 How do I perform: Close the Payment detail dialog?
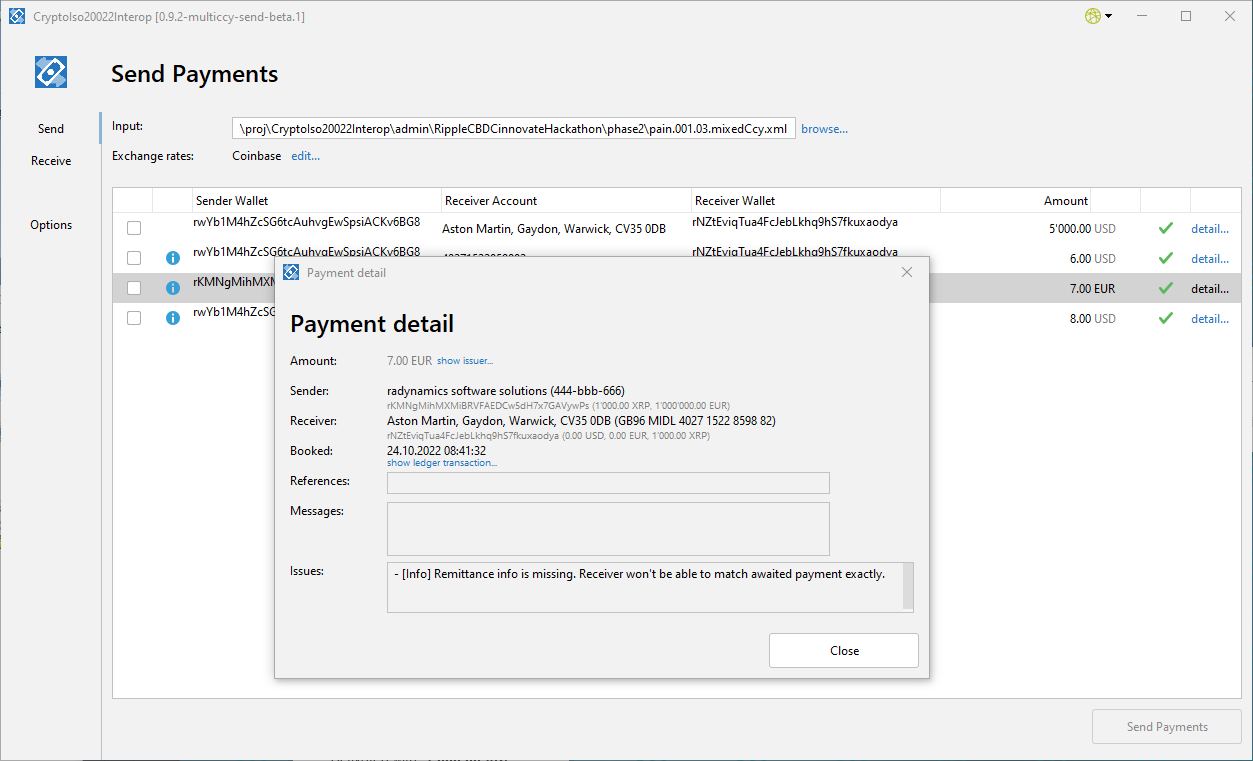tap(843, 650)
